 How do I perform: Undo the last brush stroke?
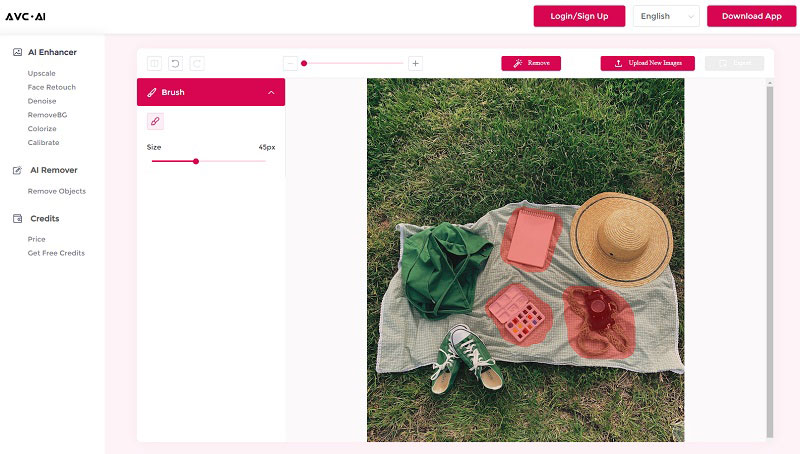176,63
